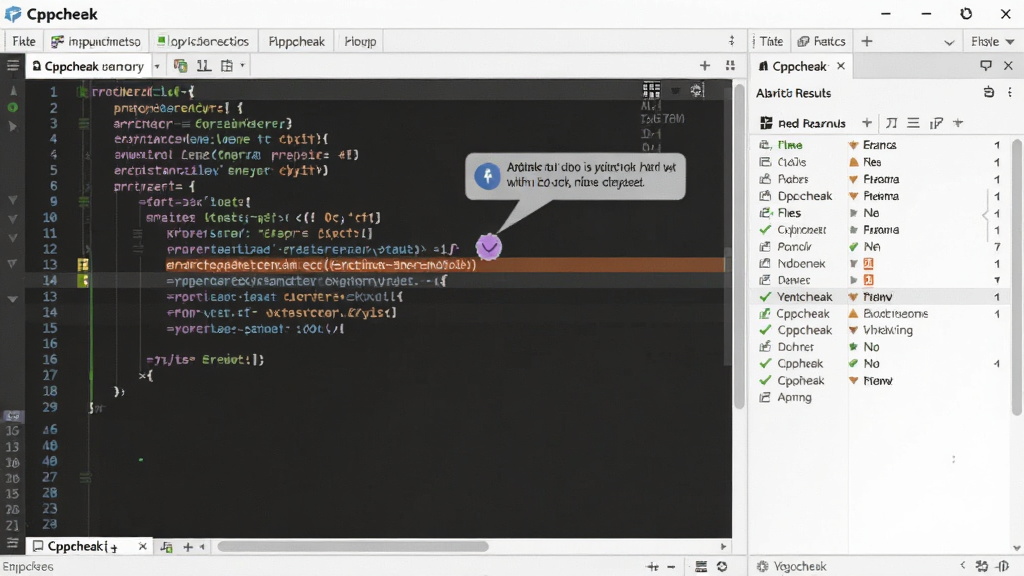Screen dimensions: 1024x576
Task: Select the Dpcoheak result row
Action: [880, 196]
